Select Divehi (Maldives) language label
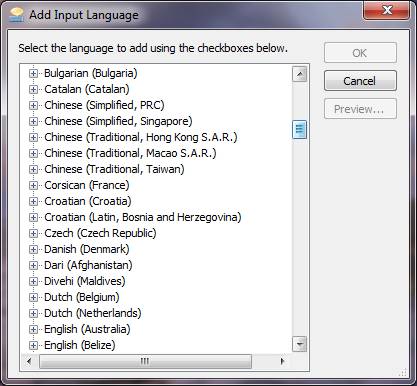Viewport: 417px width, 386px height. [x=85, y=281]
